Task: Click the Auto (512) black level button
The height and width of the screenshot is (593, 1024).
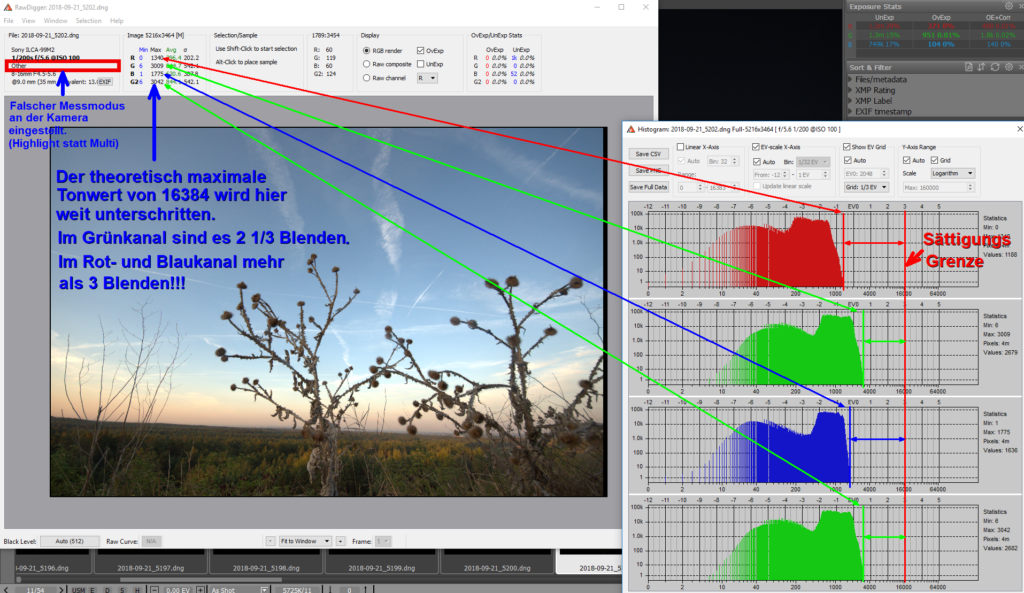Action: (x=69, y=541)
